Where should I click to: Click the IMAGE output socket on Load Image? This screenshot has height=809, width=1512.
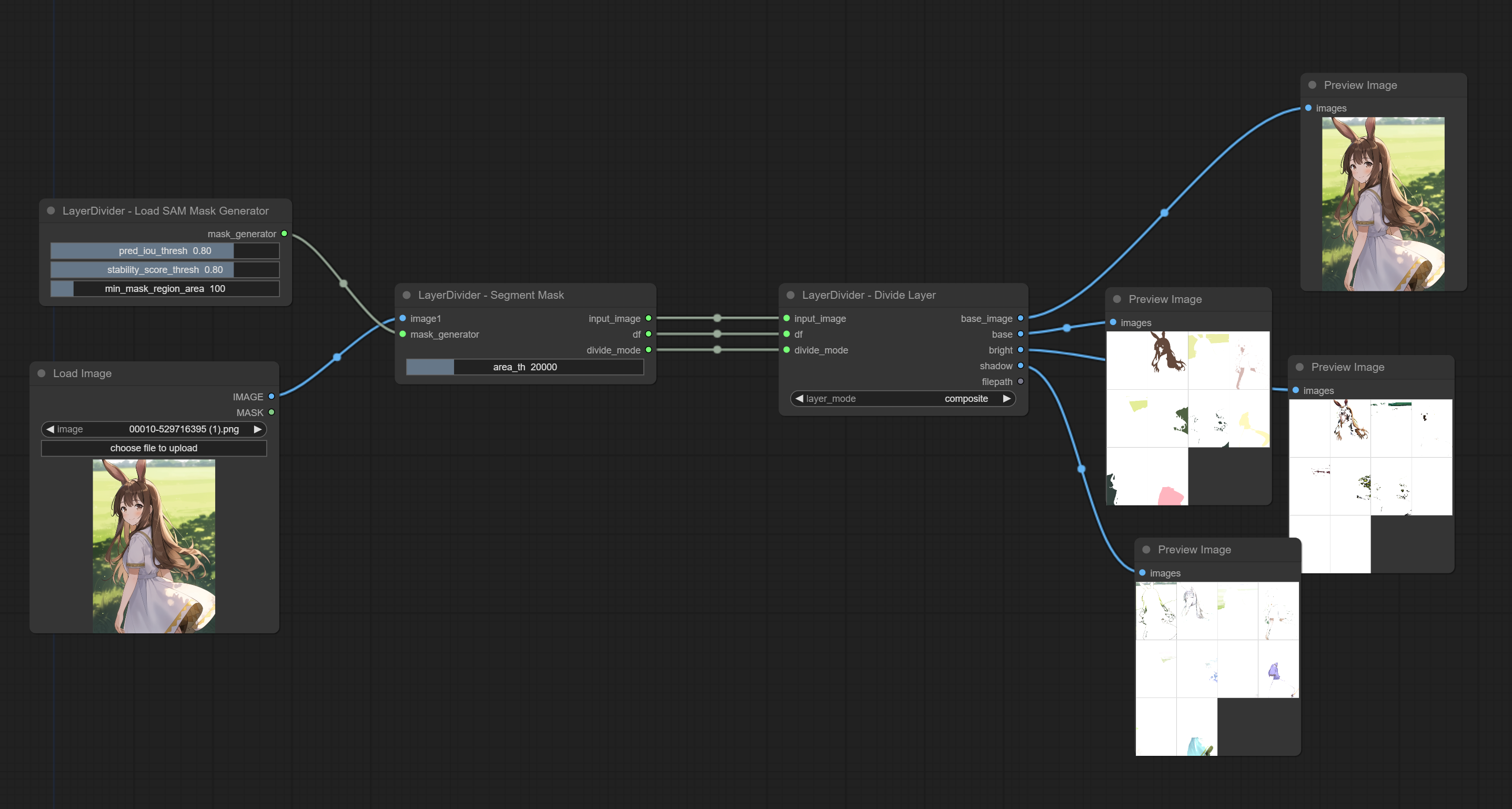pos(271,397)
